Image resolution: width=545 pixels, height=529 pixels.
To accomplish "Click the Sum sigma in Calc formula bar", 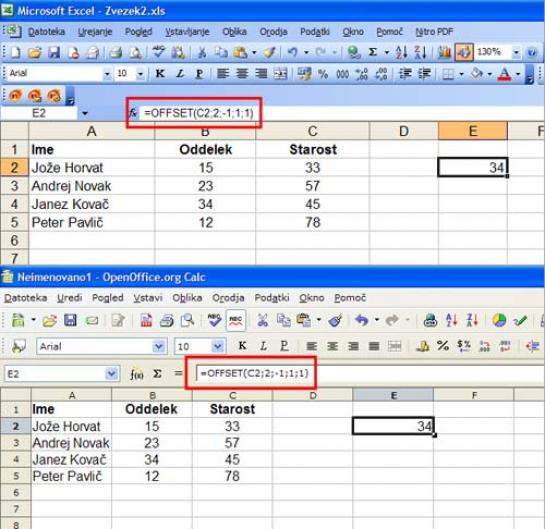I will pyautogui.click(x=157, y=374).
